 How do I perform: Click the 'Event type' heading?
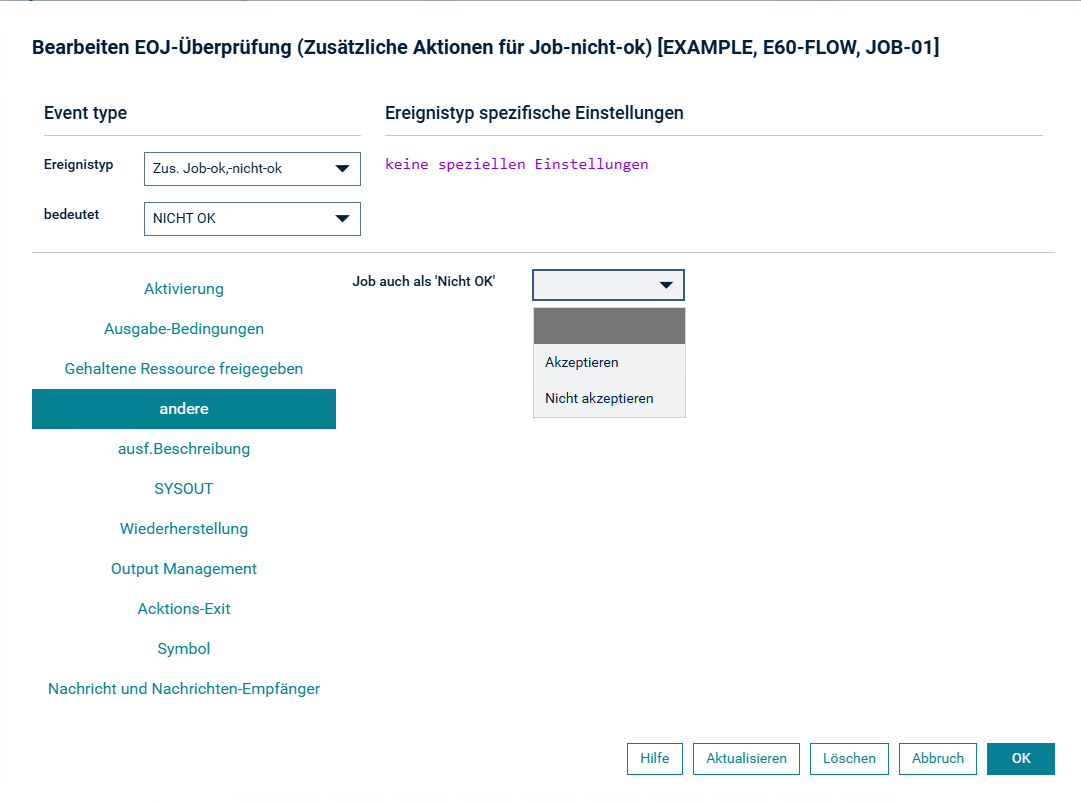(85, 113)
